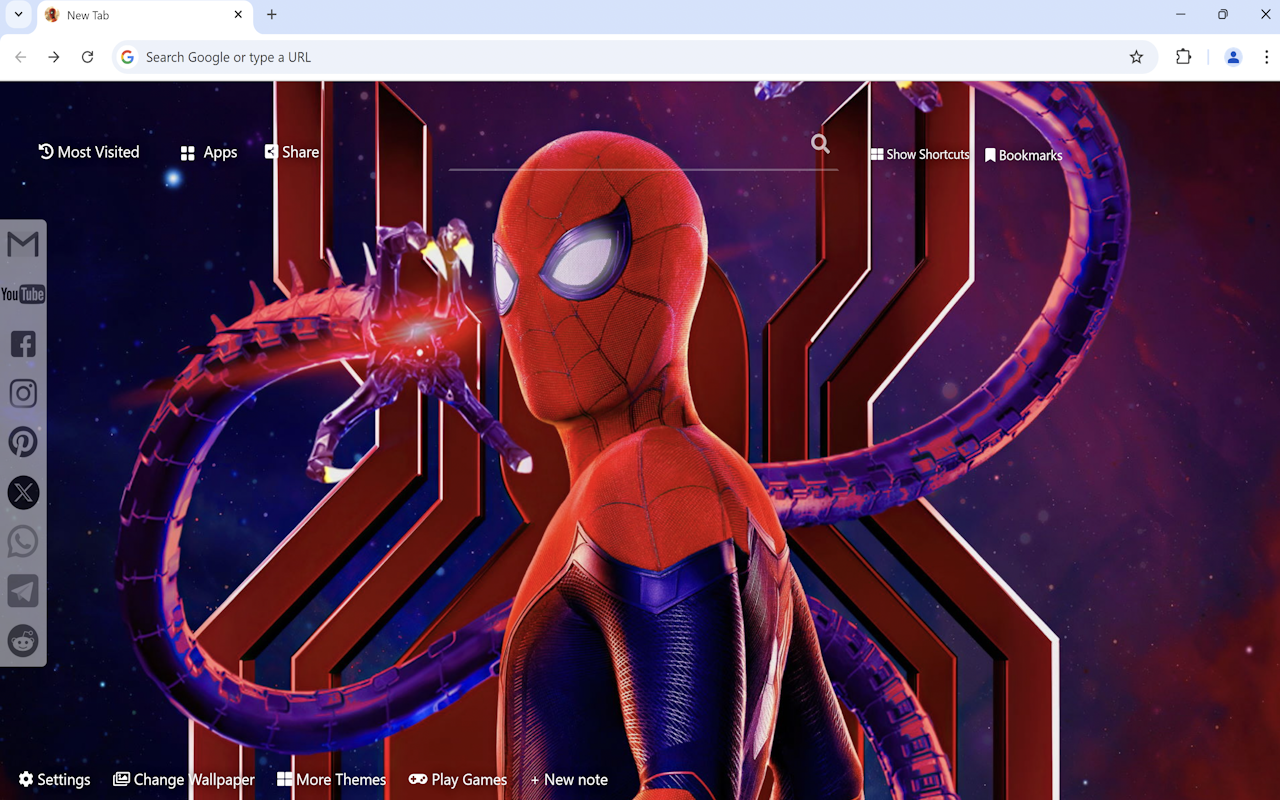Image resolution: width=1280 pixels, height=800 pixels.
Task: Toggle Show Shortcuts visibility
Action: click(x=919, y=154)
